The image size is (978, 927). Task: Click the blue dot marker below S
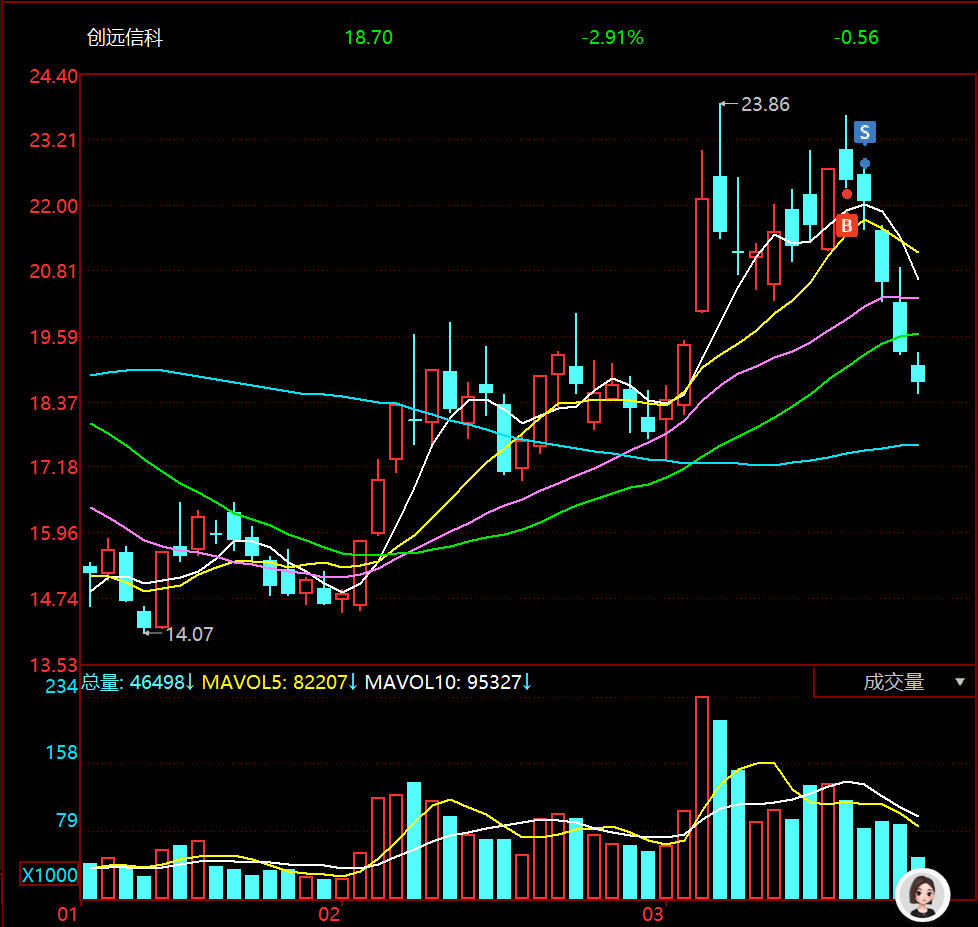coord(864,163)
